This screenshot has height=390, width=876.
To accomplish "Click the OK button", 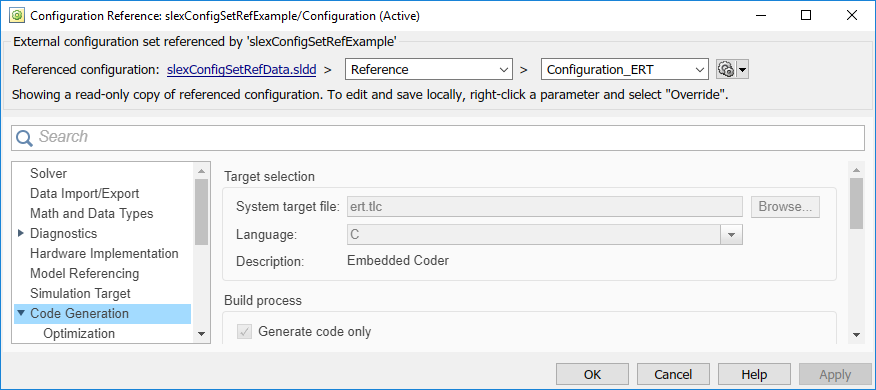I will click(x=592, y=374).
